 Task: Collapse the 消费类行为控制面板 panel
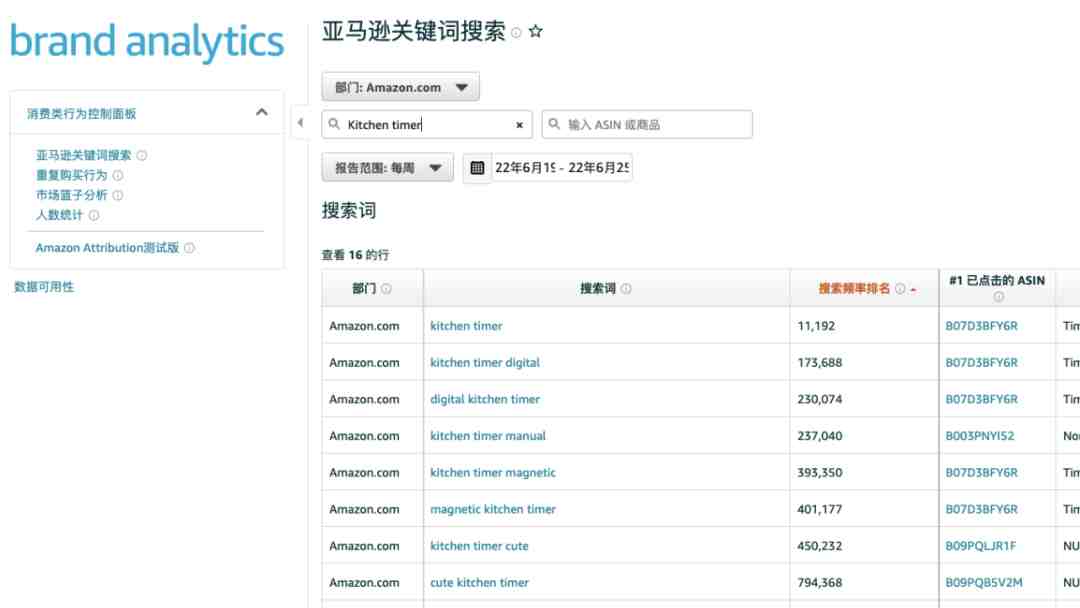(262, 112)
